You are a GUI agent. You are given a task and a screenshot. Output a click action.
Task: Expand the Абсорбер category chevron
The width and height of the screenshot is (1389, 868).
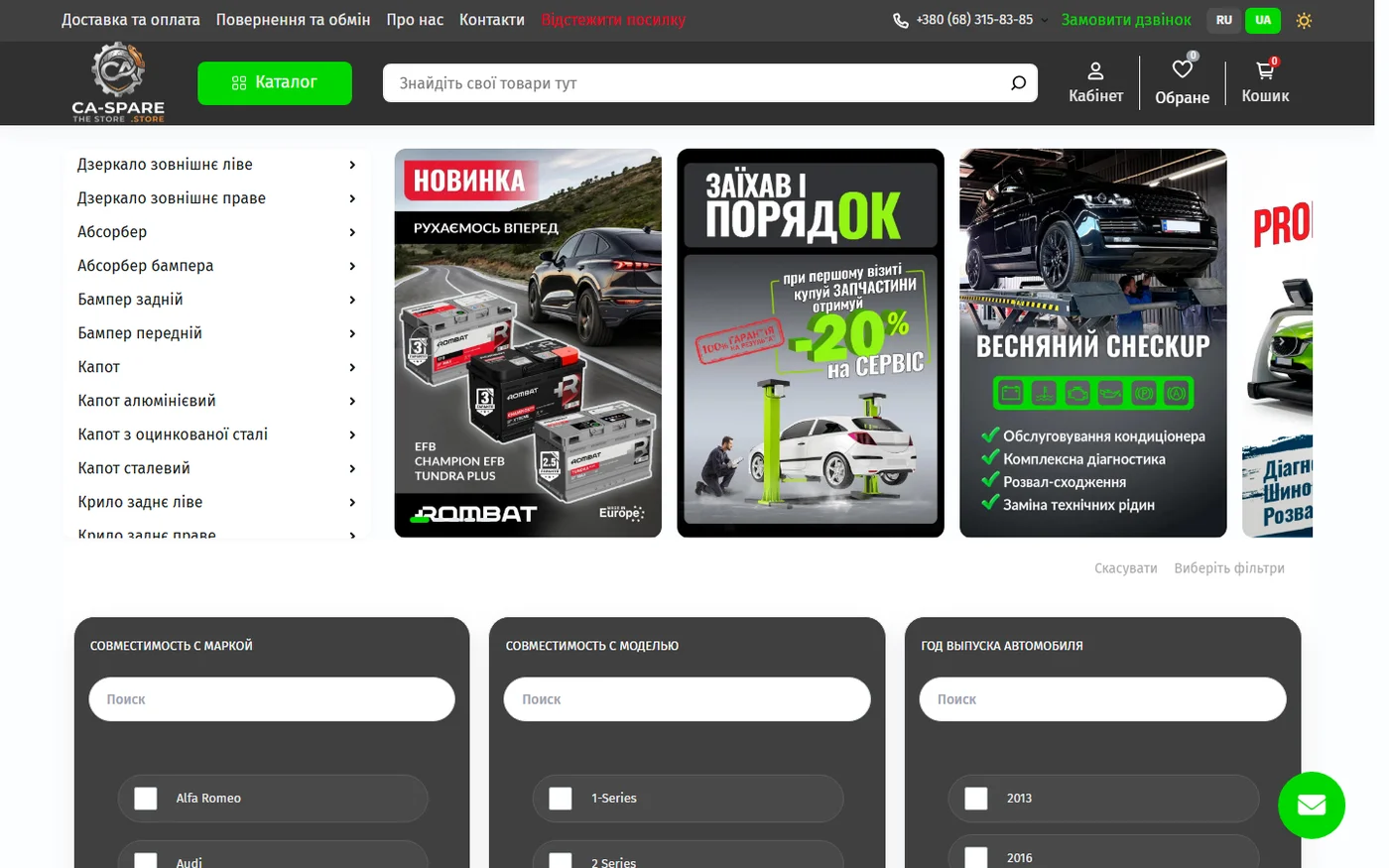[352, 232]
